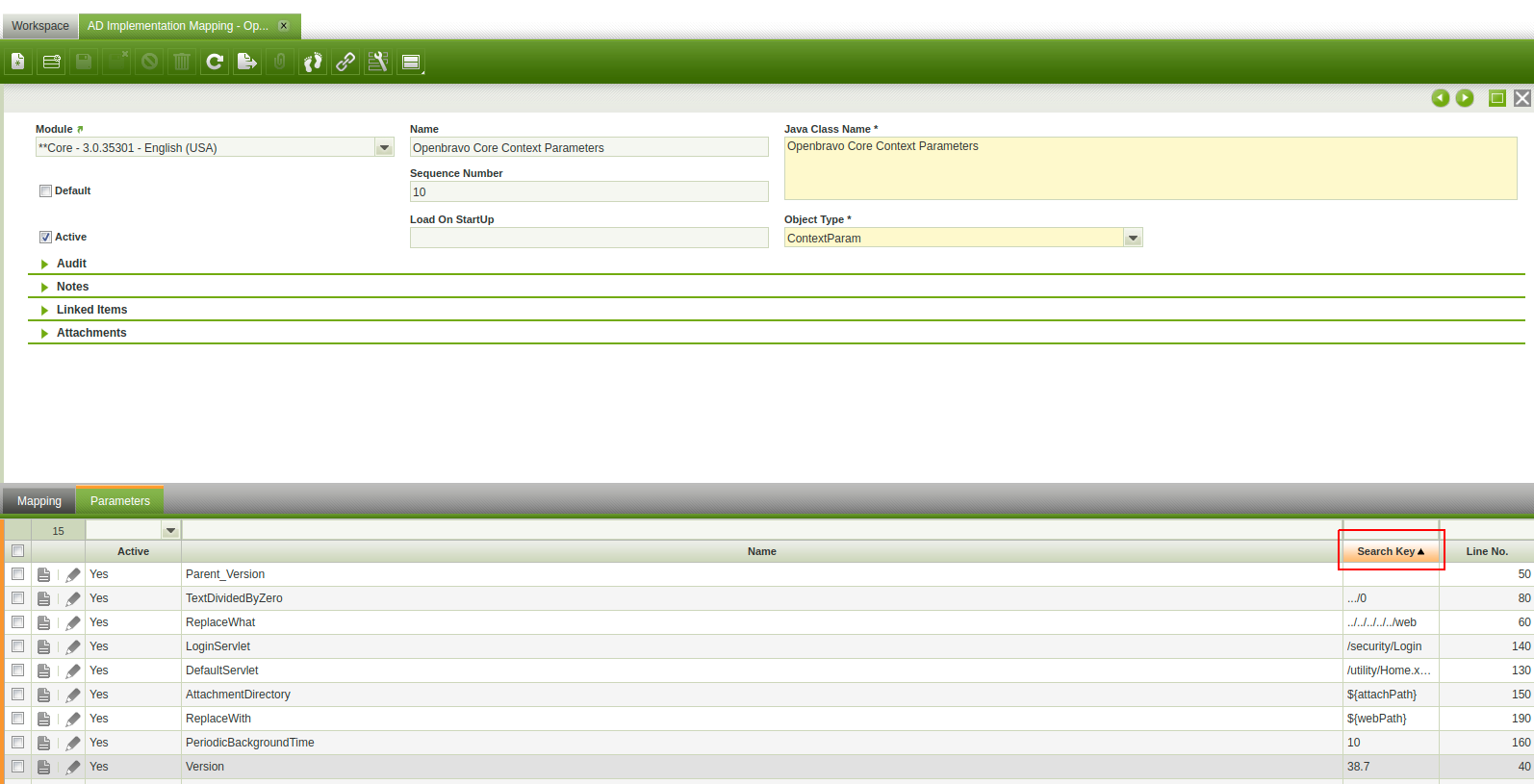Select the ReplaceWhat row checkbox

(17, 622)
